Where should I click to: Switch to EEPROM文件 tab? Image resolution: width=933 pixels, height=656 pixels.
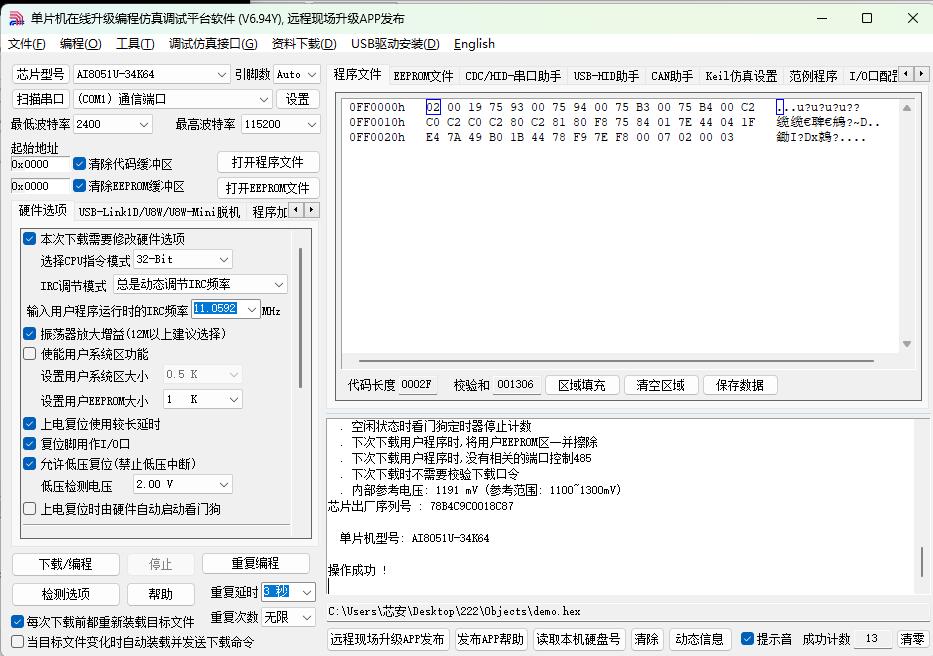[x=423, y=76]
